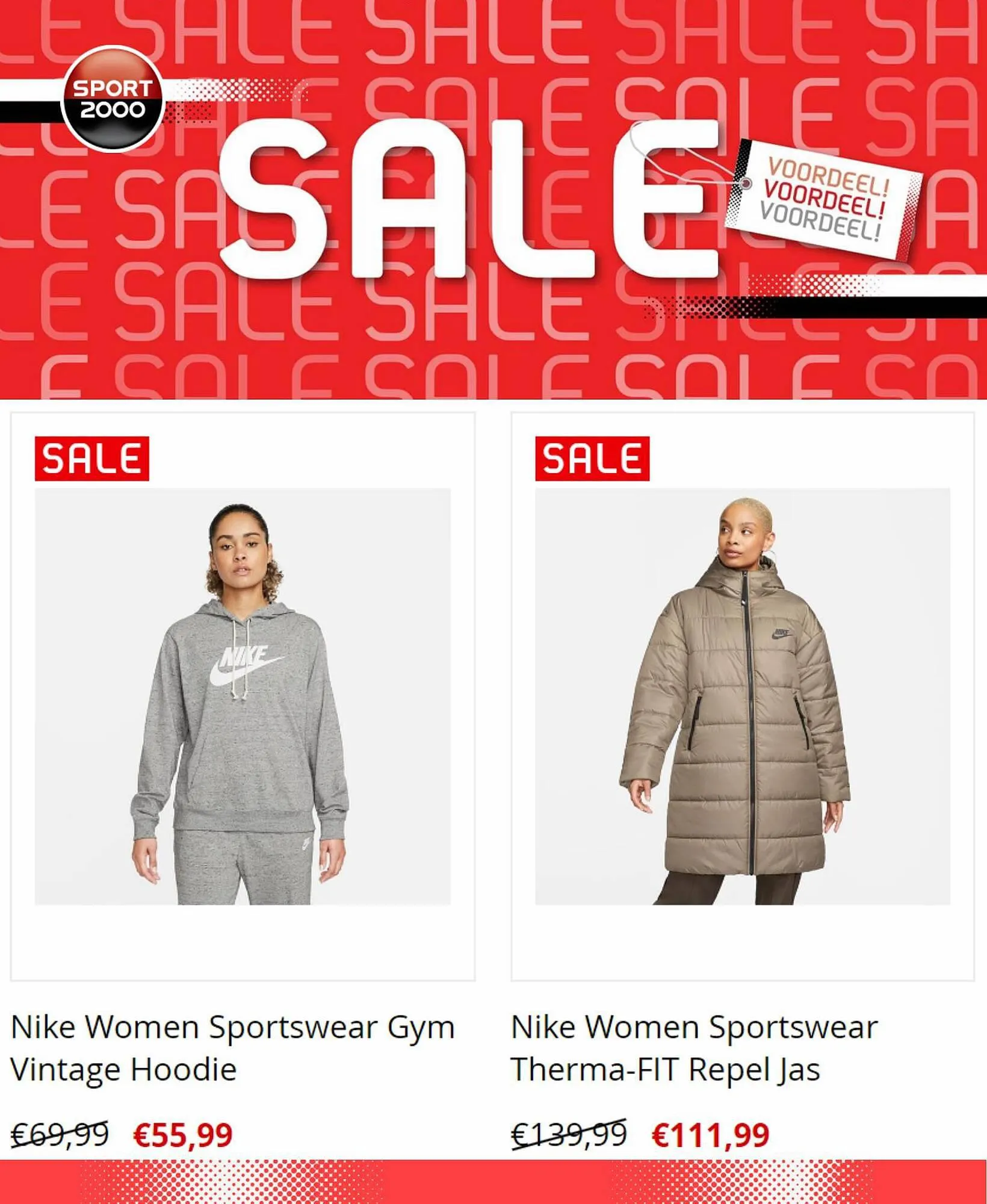This screenshot has height=1204, width=987.
Task: Click the jacket's black front zipper
Action: [x=750, y=722]
